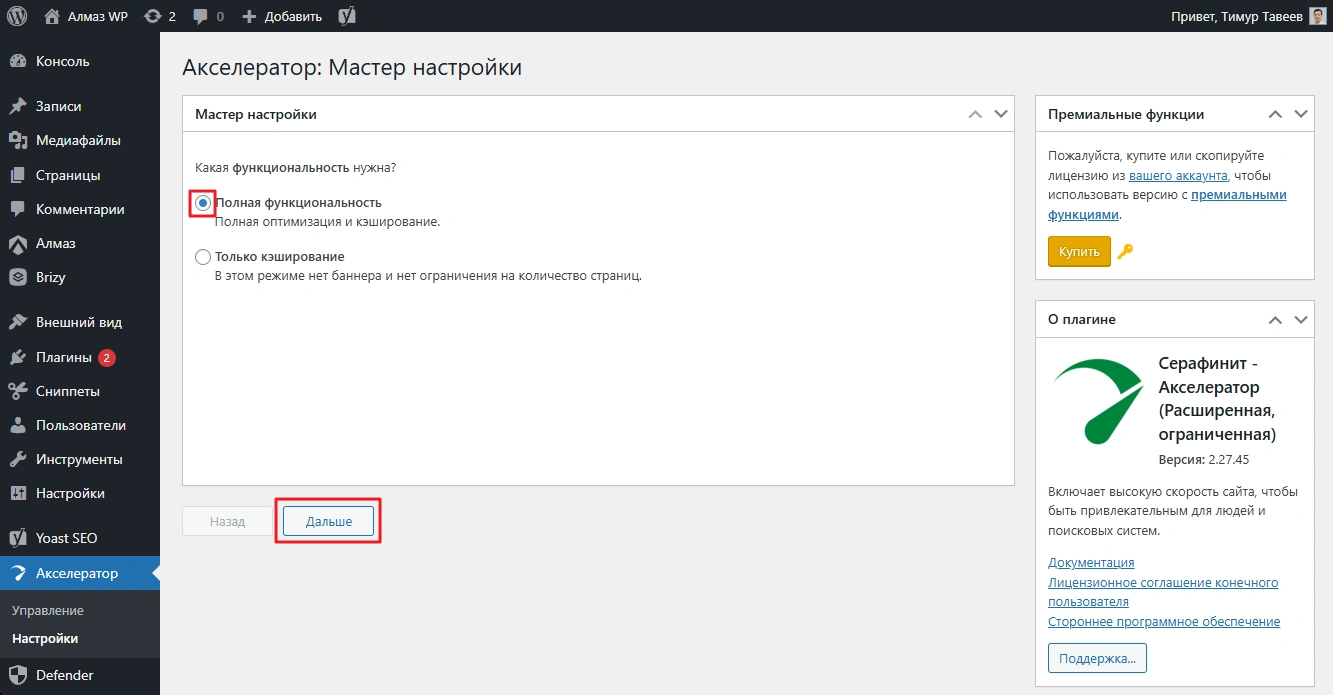The width and height of the screenshot is (1333, 695).
Task: Select the Полная функциональность radio option
Action: coord(203,203)
